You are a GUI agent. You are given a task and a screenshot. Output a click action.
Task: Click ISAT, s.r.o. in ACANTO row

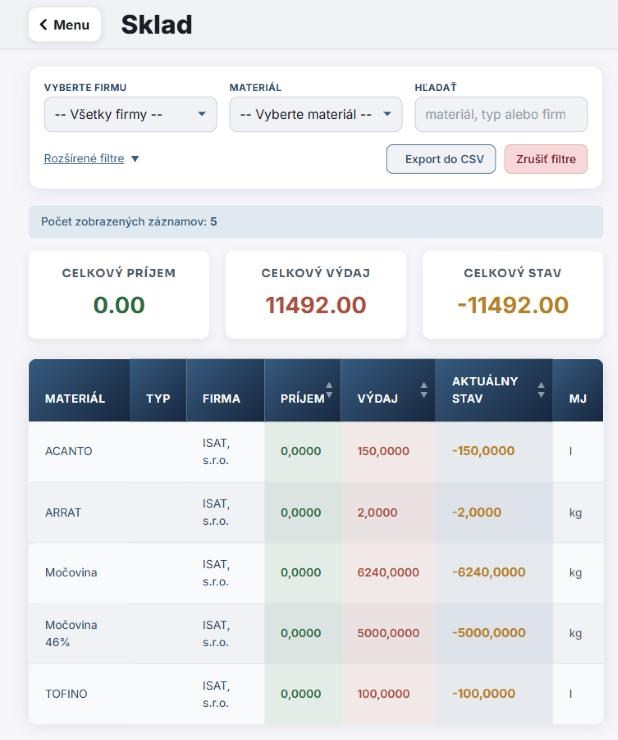point(216,452)
